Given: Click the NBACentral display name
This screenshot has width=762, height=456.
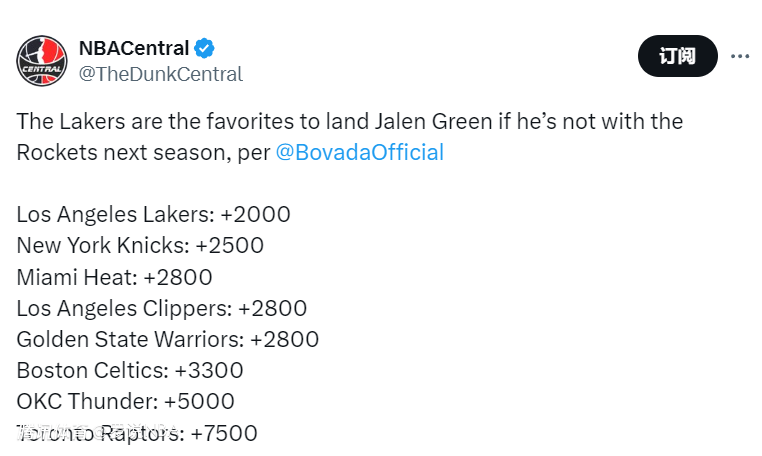Looking at the screenshot, I should pyautogui.click(x=133, y=48).
